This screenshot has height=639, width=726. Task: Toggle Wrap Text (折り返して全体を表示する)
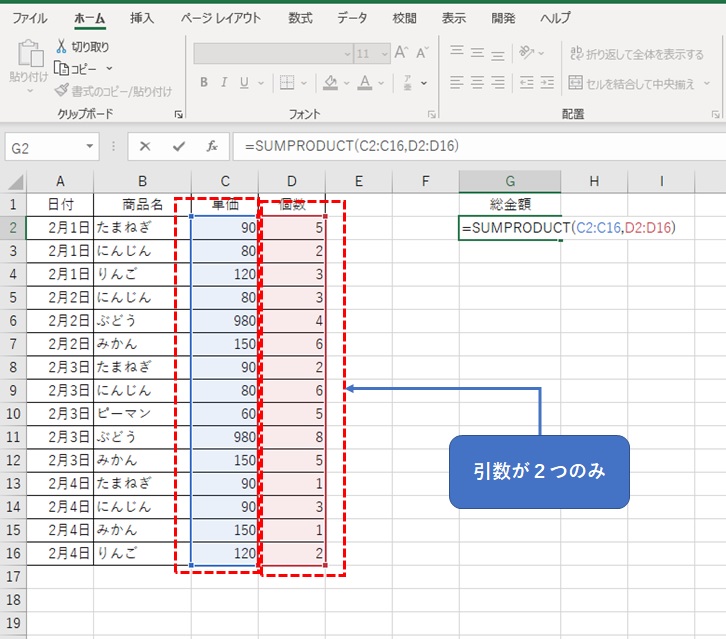coord(637,54)
